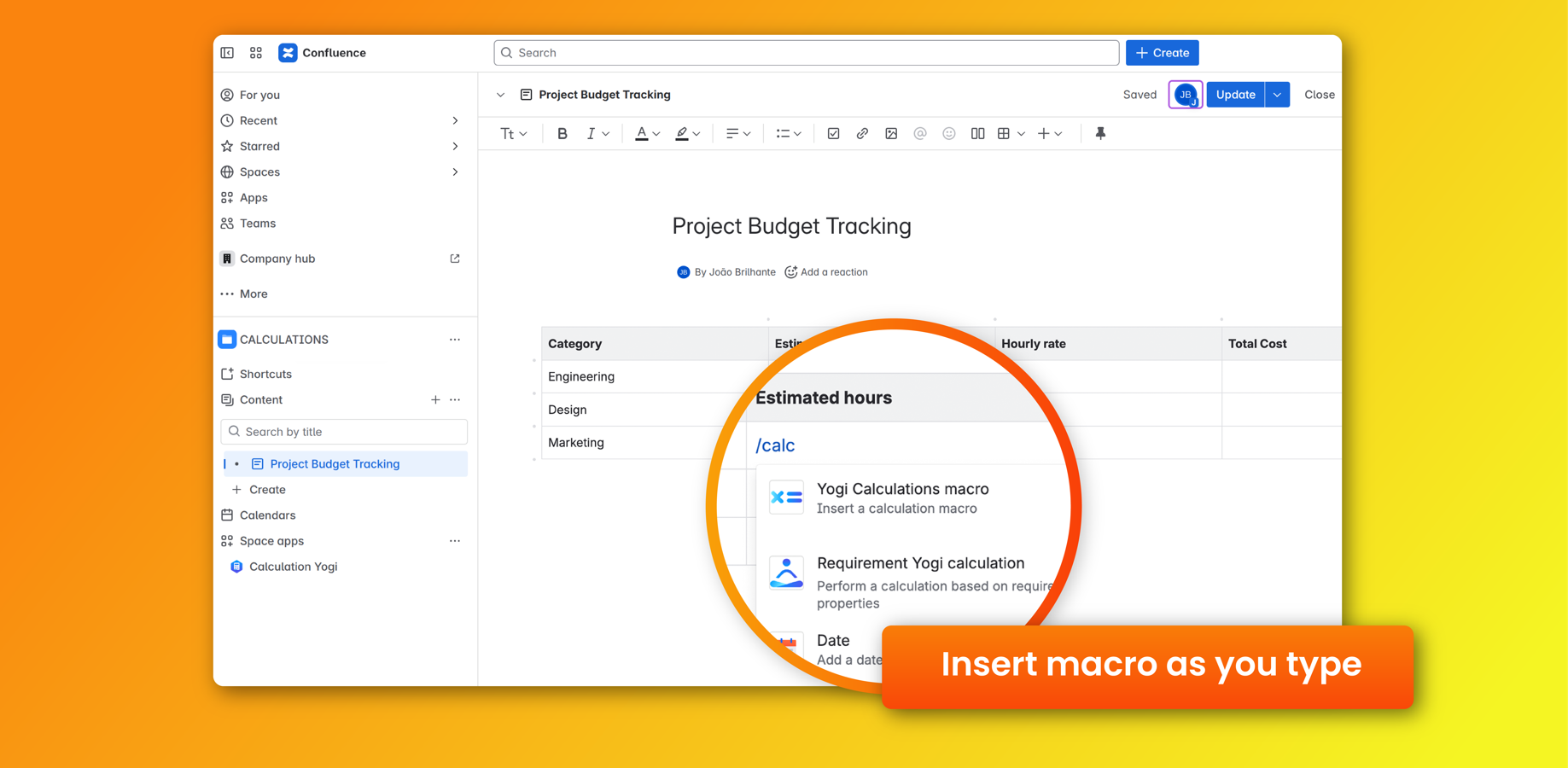This screenshot has height=768, width=1568.
Task: Insert a link from the toolbar
Action: tap(862, 134)
